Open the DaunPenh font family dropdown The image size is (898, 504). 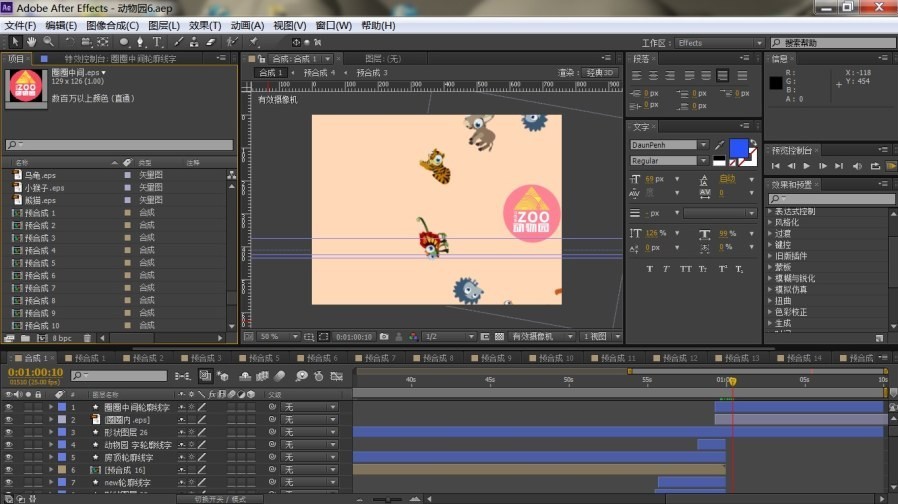(x=703, y=145)
